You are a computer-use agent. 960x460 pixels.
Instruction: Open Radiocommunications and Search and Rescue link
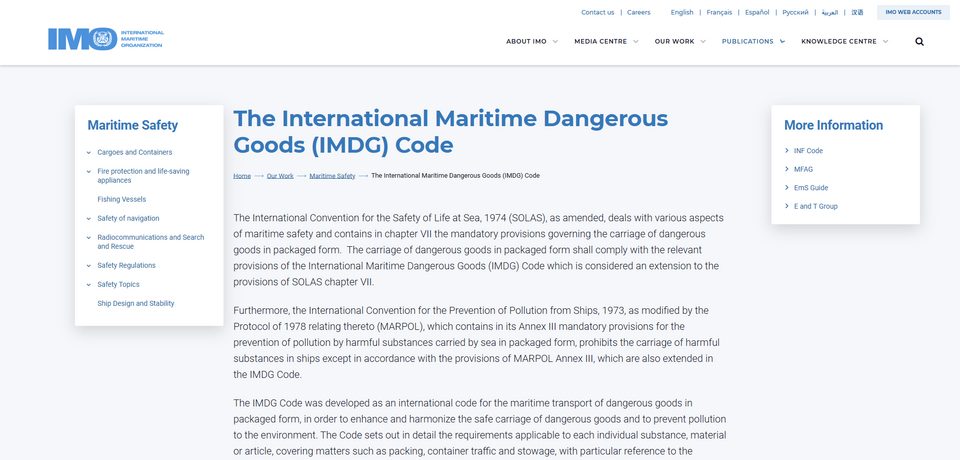click(x=151, y=242)
